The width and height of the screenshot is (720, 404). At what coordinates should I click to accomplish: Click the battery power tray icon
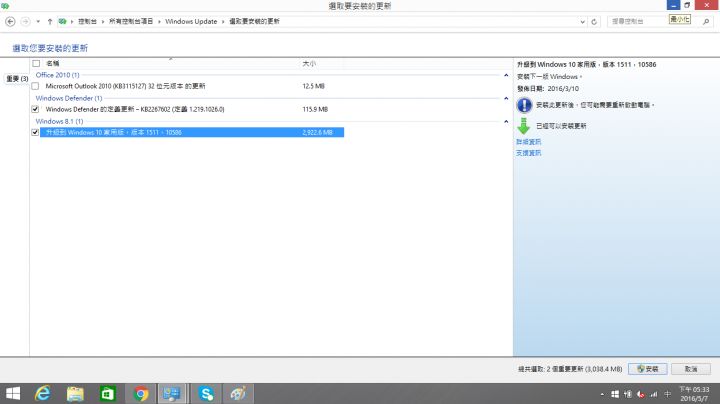click(628, 394)
